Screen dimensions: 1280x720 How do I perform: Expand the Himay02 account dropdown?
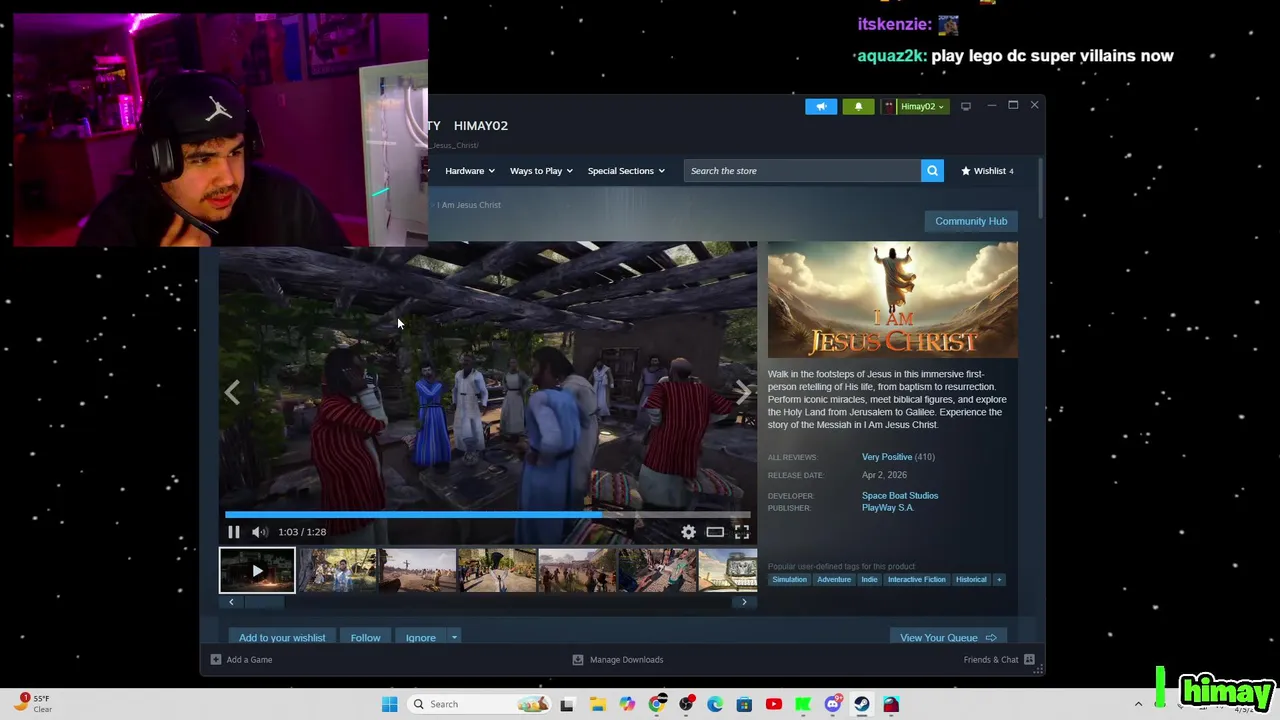[x=914, y=106]
